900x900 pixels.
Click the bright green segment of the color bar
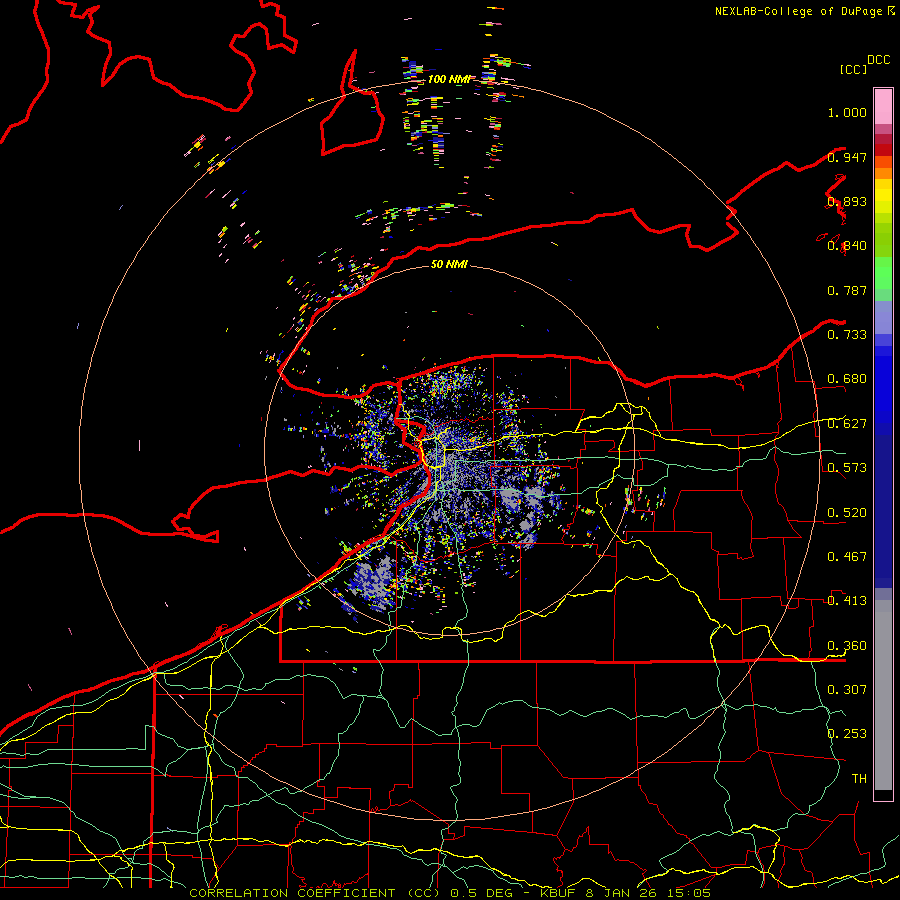tap(883, 273)
